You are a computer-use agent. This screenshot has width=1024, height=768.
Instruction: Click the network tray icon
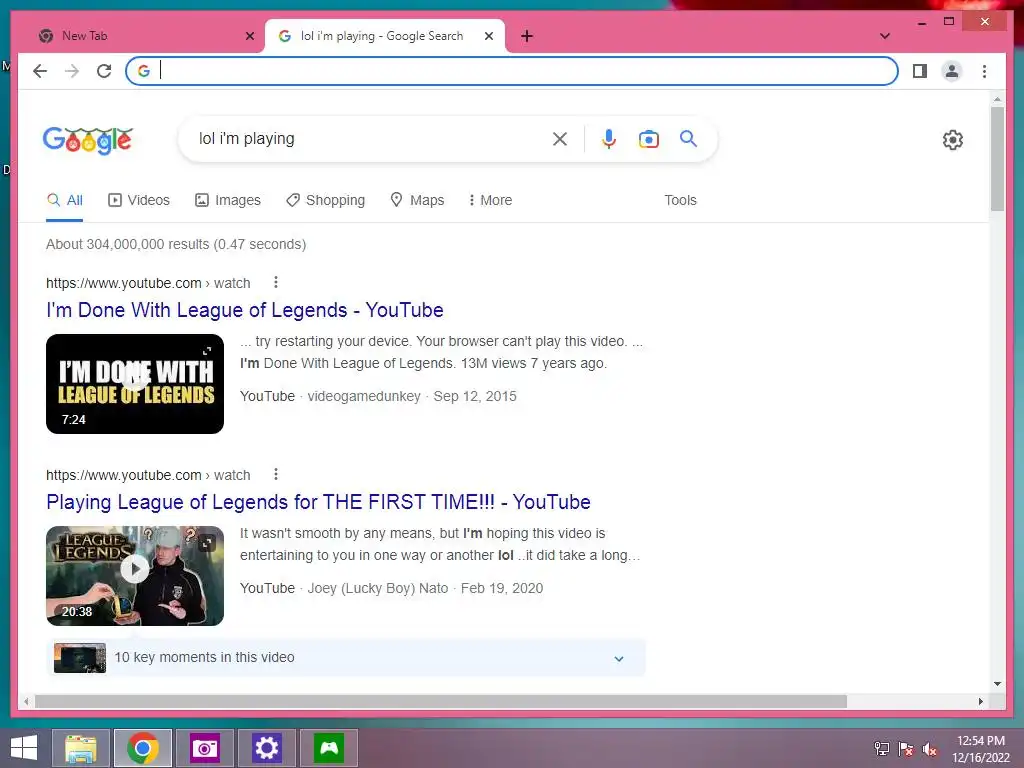[x=882, y=749]
